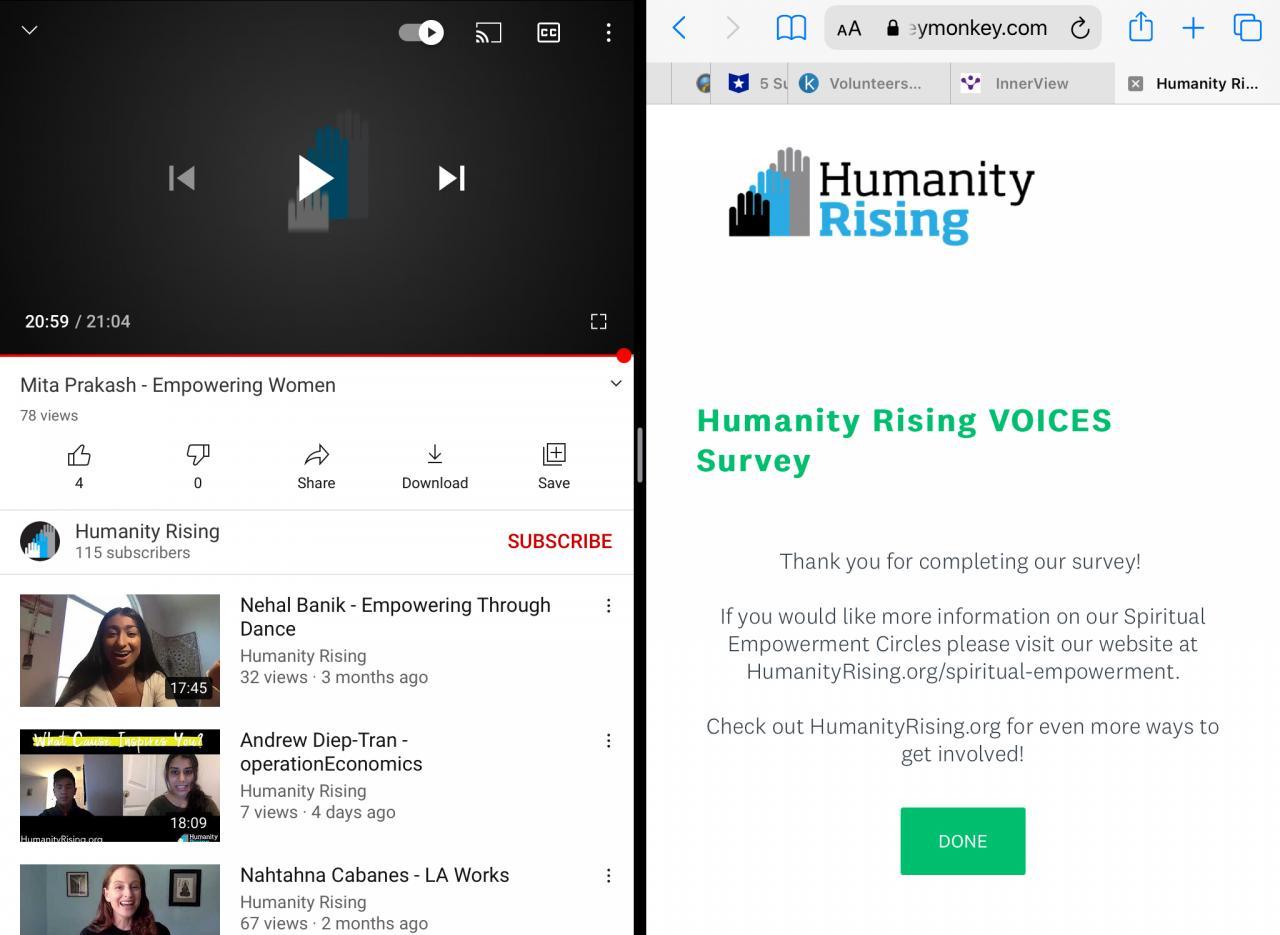The image size is (1280, 935).
Task: Download the video
Action: [435, 466]
